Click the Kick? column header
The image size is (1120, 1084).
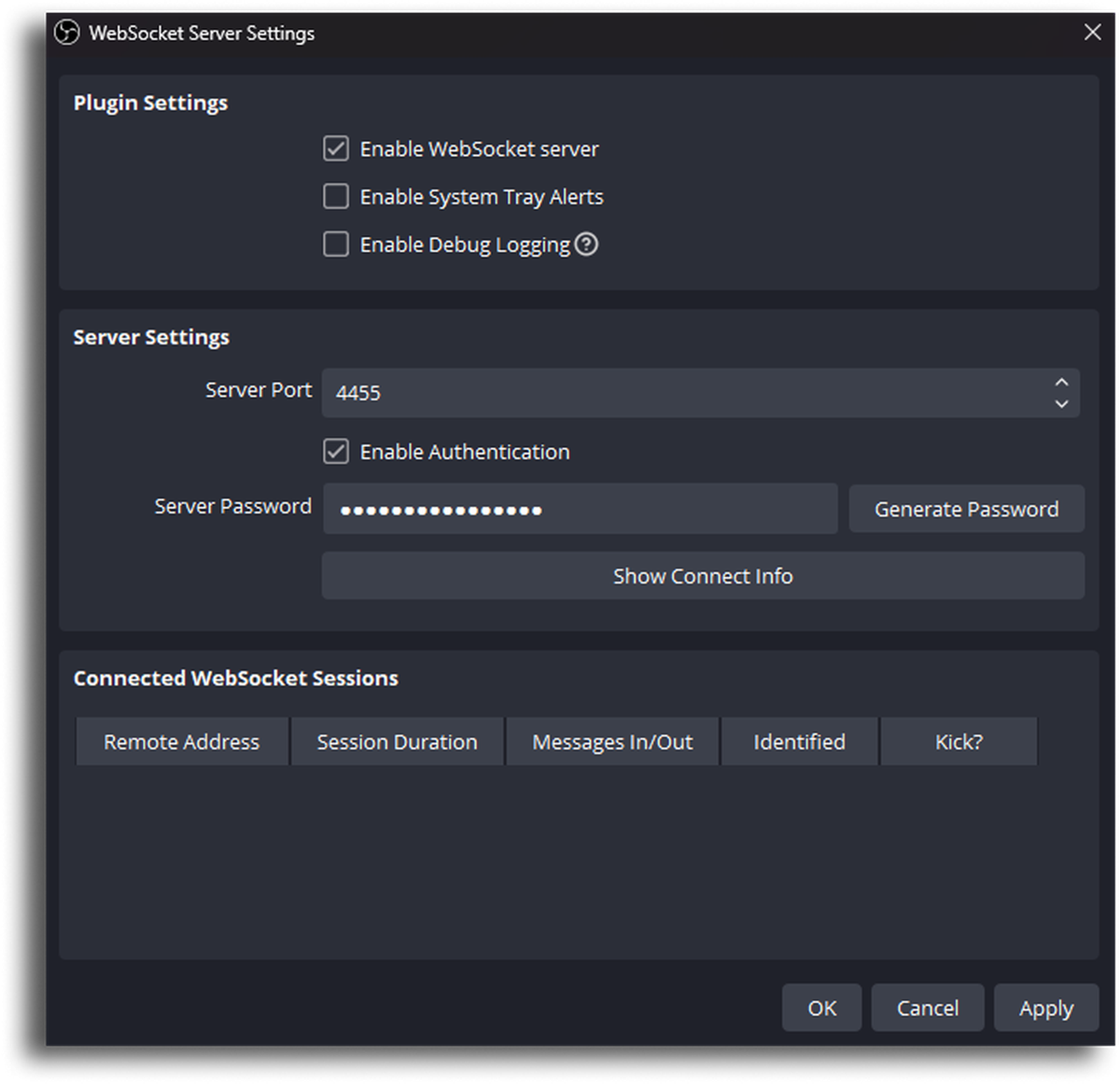click(x=959, y=741)
